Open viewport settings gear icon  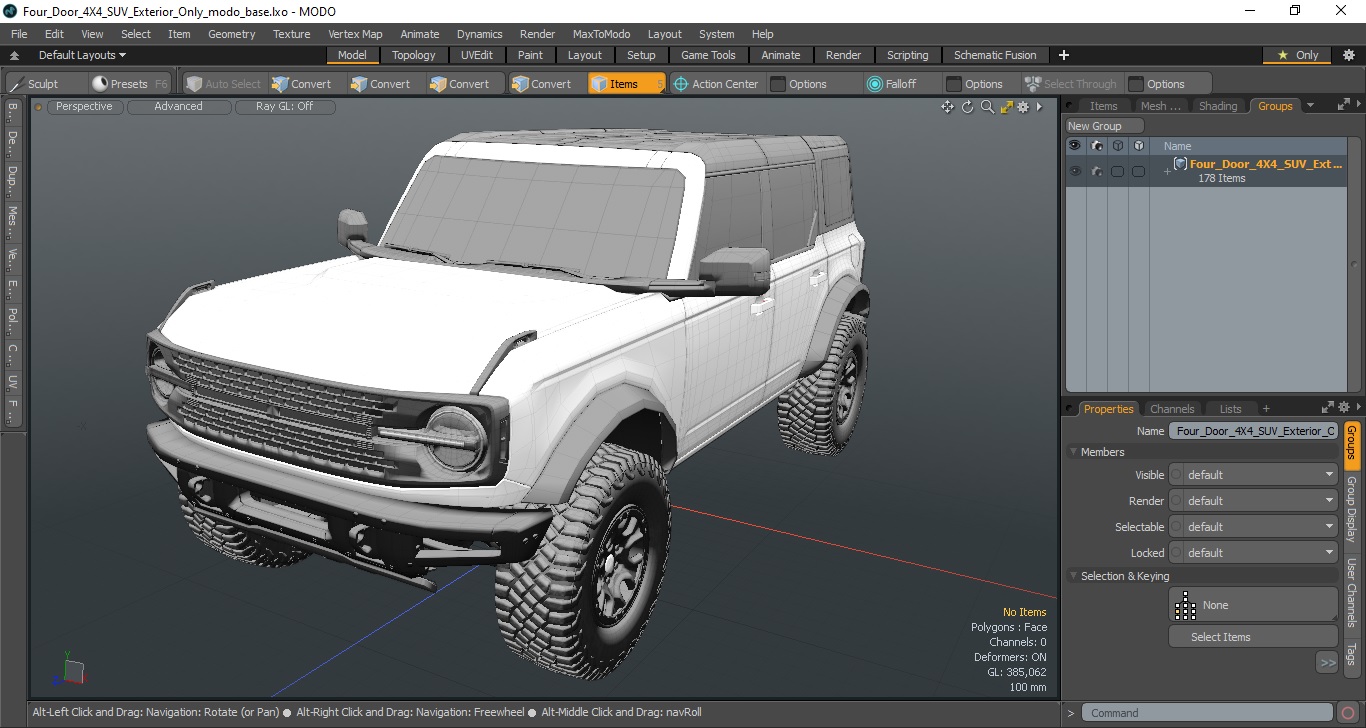point(1023,107)
